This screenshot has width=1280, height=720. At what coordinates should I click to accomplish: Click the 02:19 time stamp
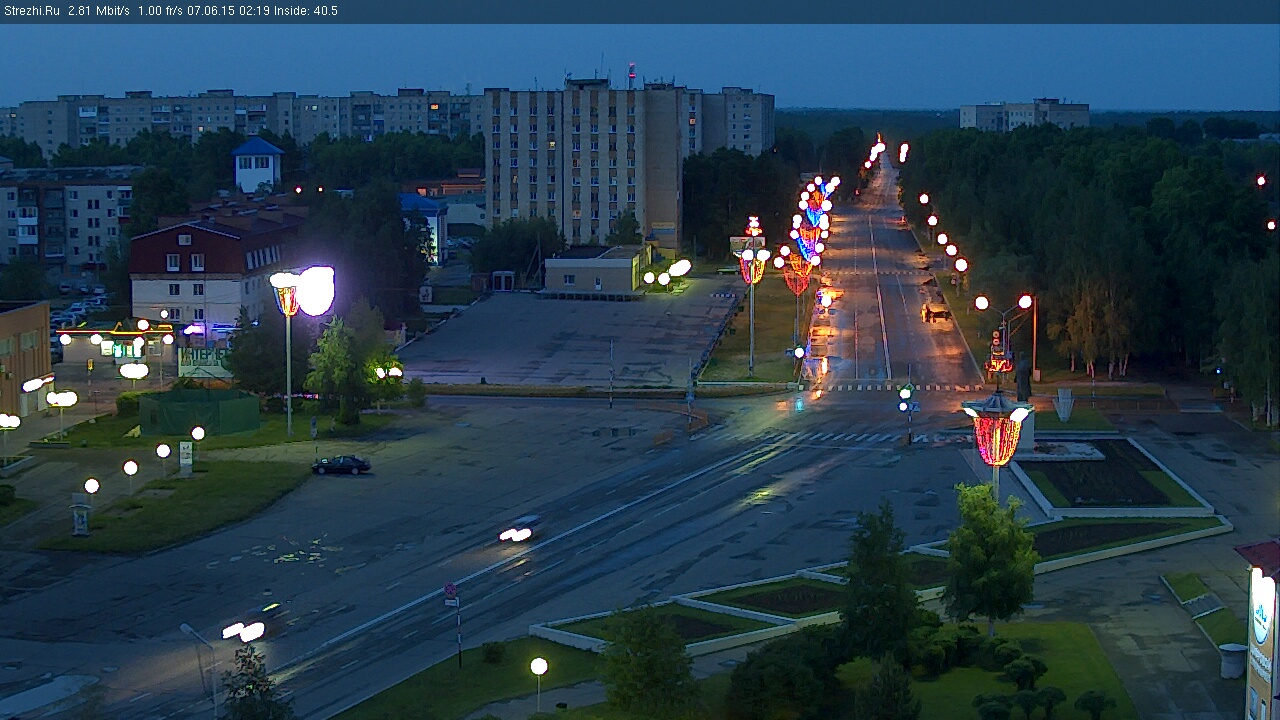click(x=254, y=11)
